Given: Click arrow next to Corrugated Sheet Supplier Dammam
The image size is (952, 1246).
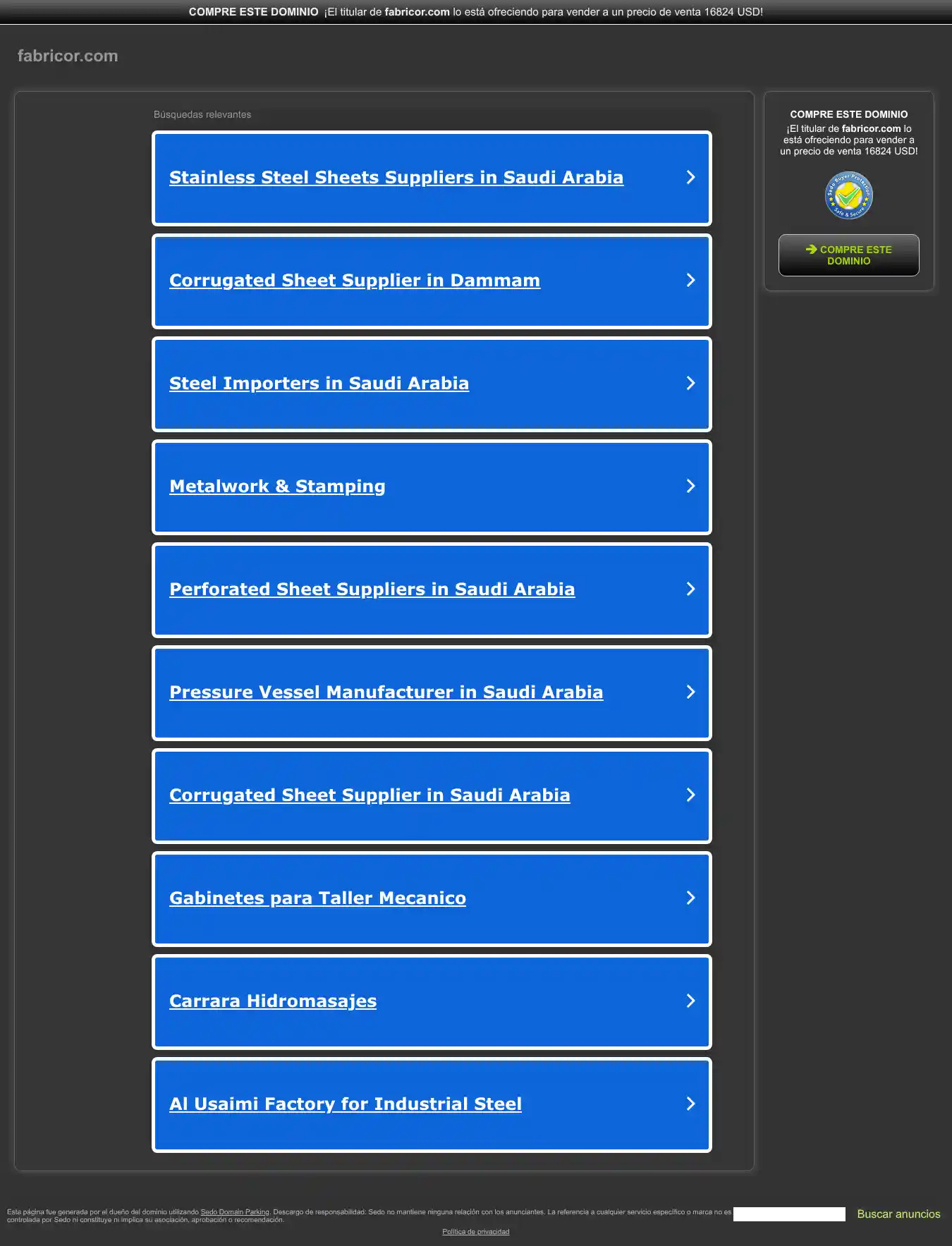Looking at the screenshot, I should tap(690, 281).
